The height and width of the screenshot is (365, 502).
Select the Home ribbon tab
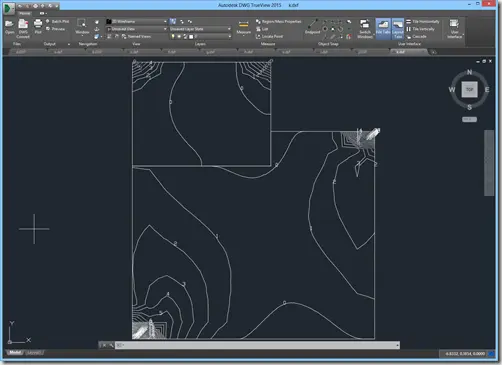[24, 13]
